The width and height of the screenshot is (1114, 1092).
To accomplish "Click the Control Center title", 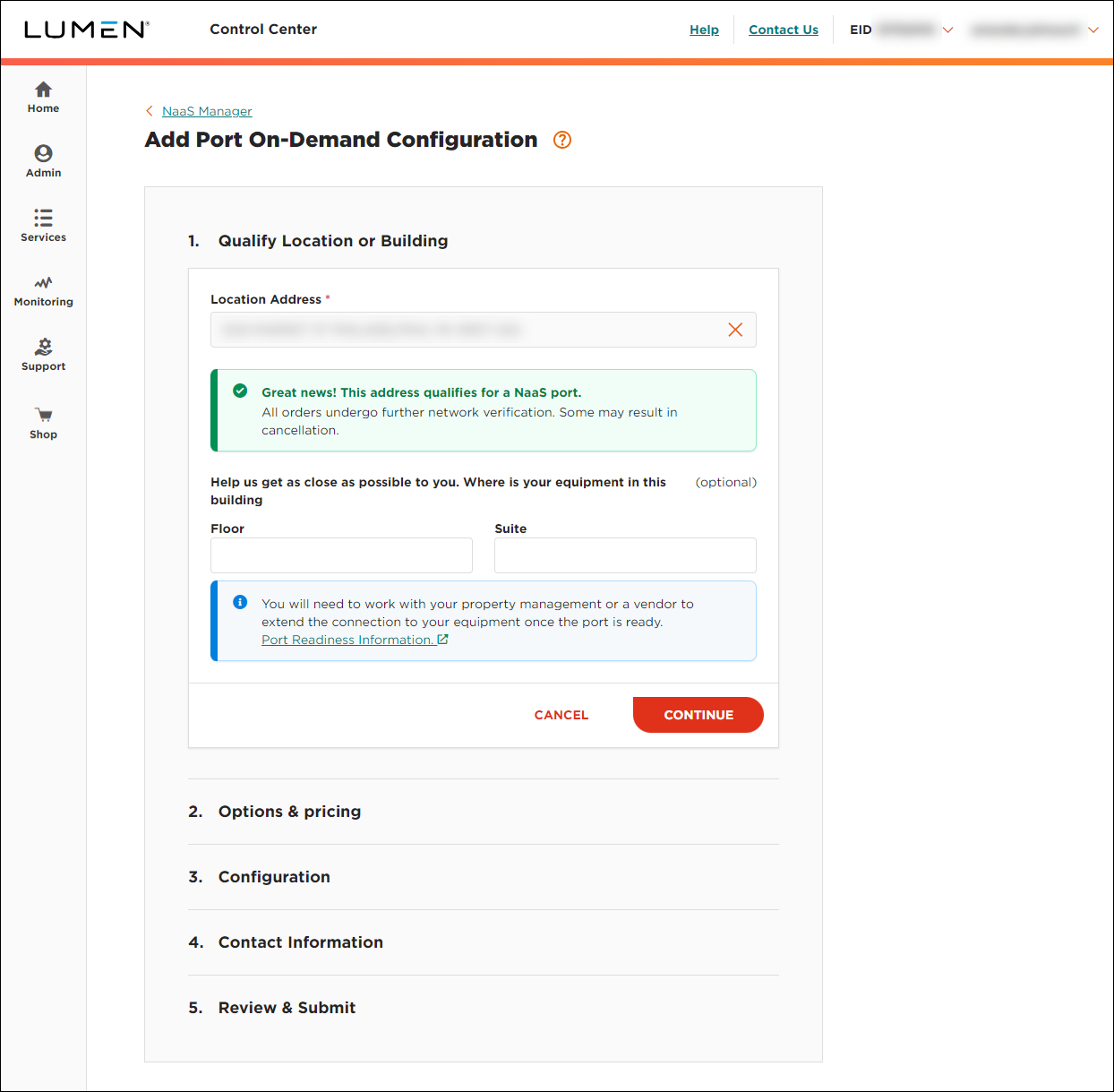I will (x=263, y=30).
